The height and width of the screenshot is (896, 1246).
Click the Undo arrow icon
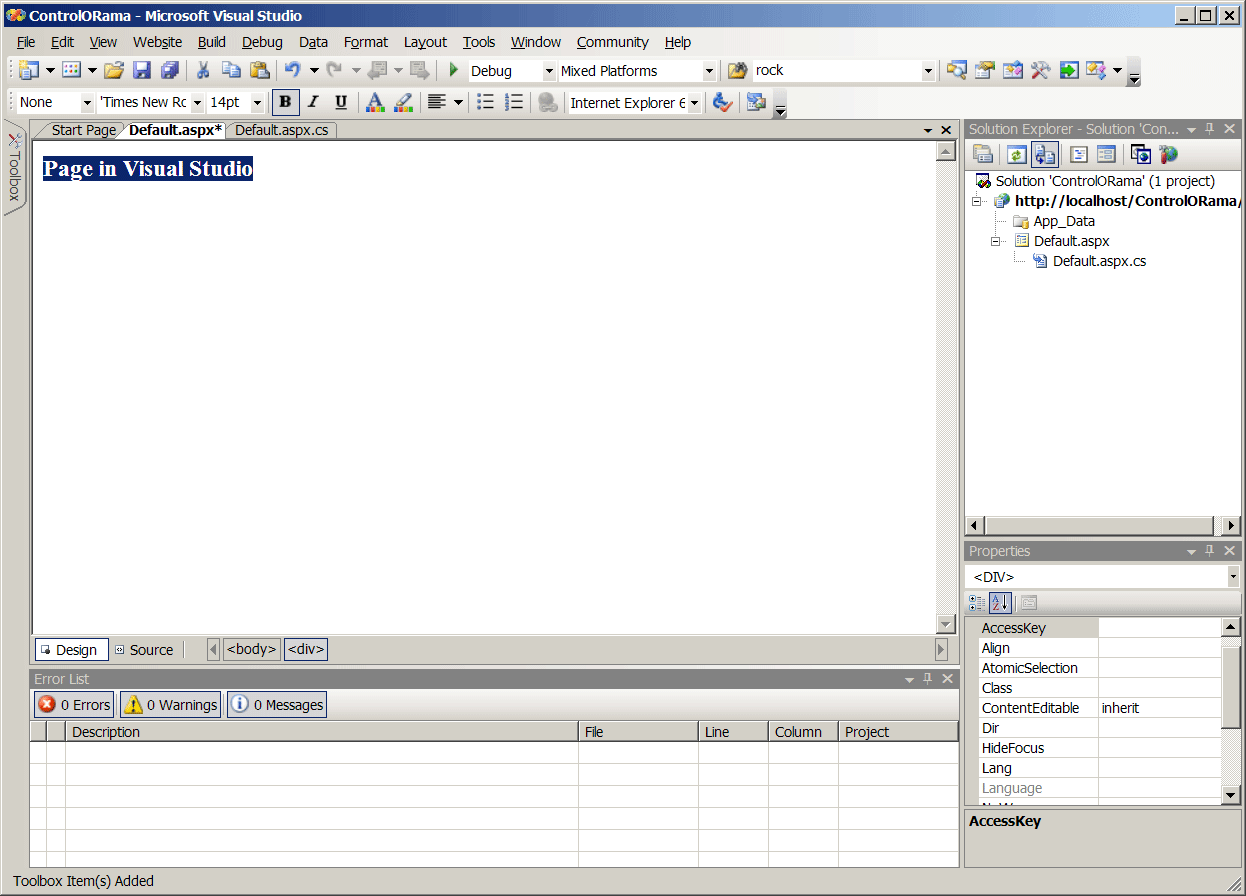click(x=292, y=70)
